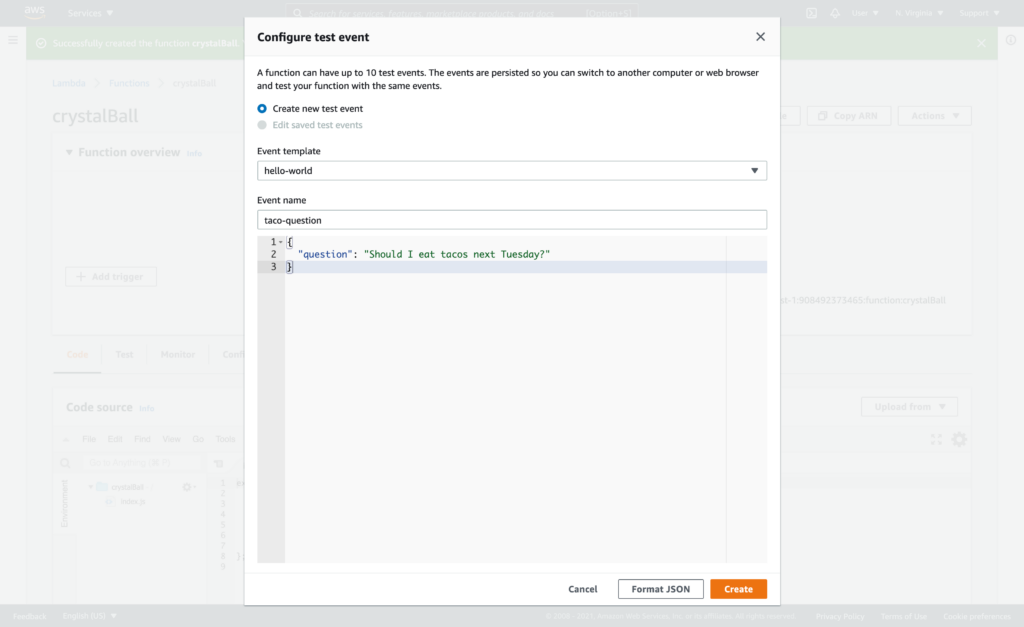The image size is (1024, 627).
Task: Open the Find menu in code editor
Action: [x=142, y=439]
